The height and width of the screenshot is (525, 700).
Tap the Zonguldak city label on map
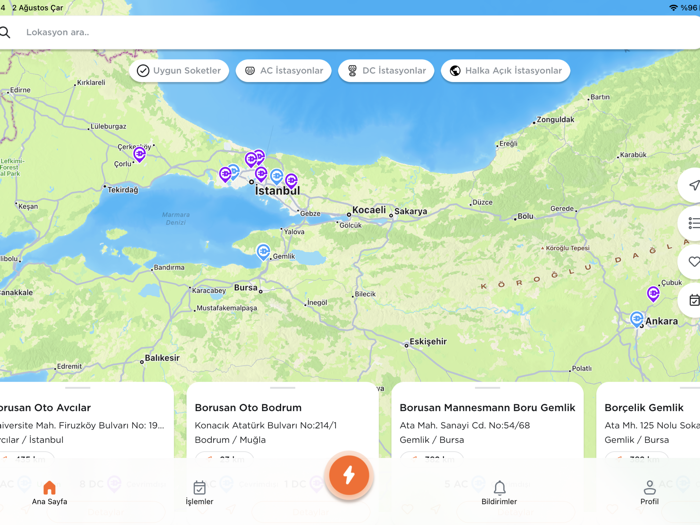[555, 120]
